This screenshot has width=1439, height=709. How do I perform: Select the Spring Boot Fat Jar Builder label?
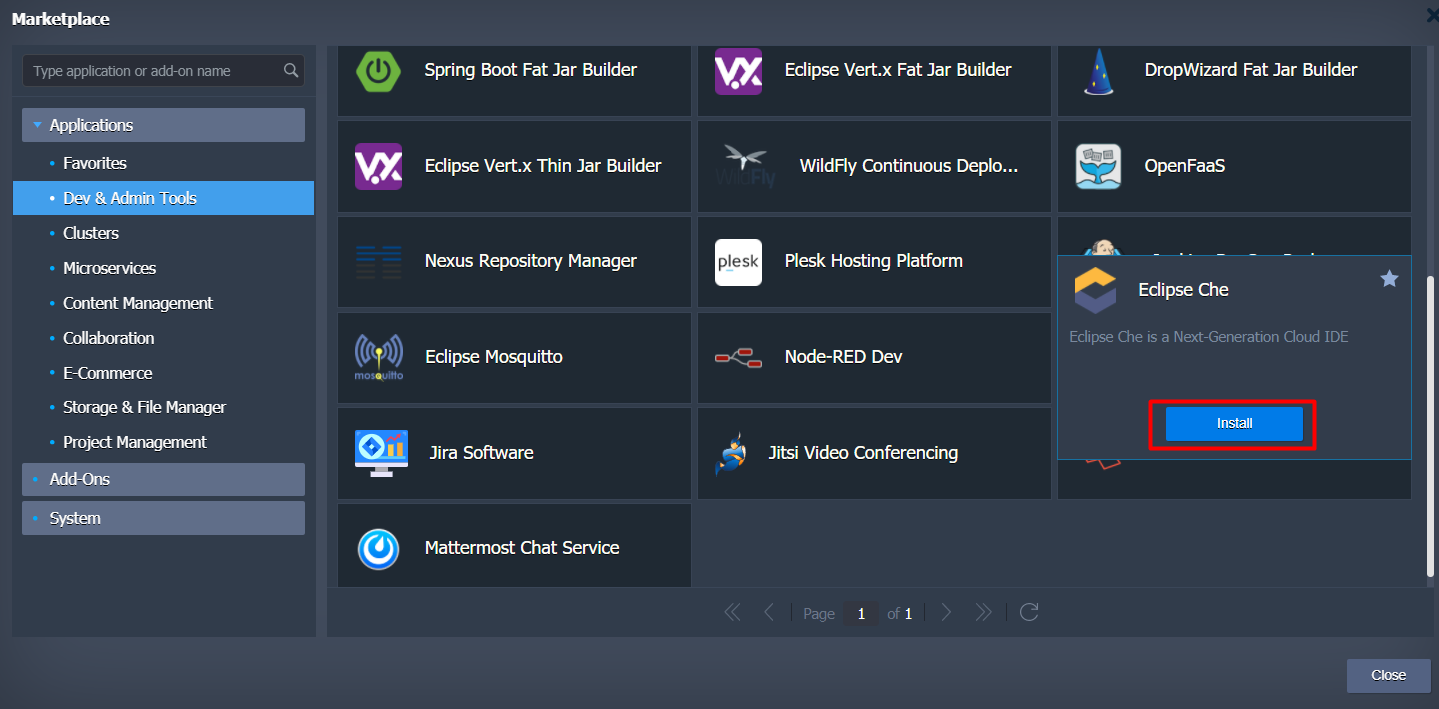click(x=531, y=70)
